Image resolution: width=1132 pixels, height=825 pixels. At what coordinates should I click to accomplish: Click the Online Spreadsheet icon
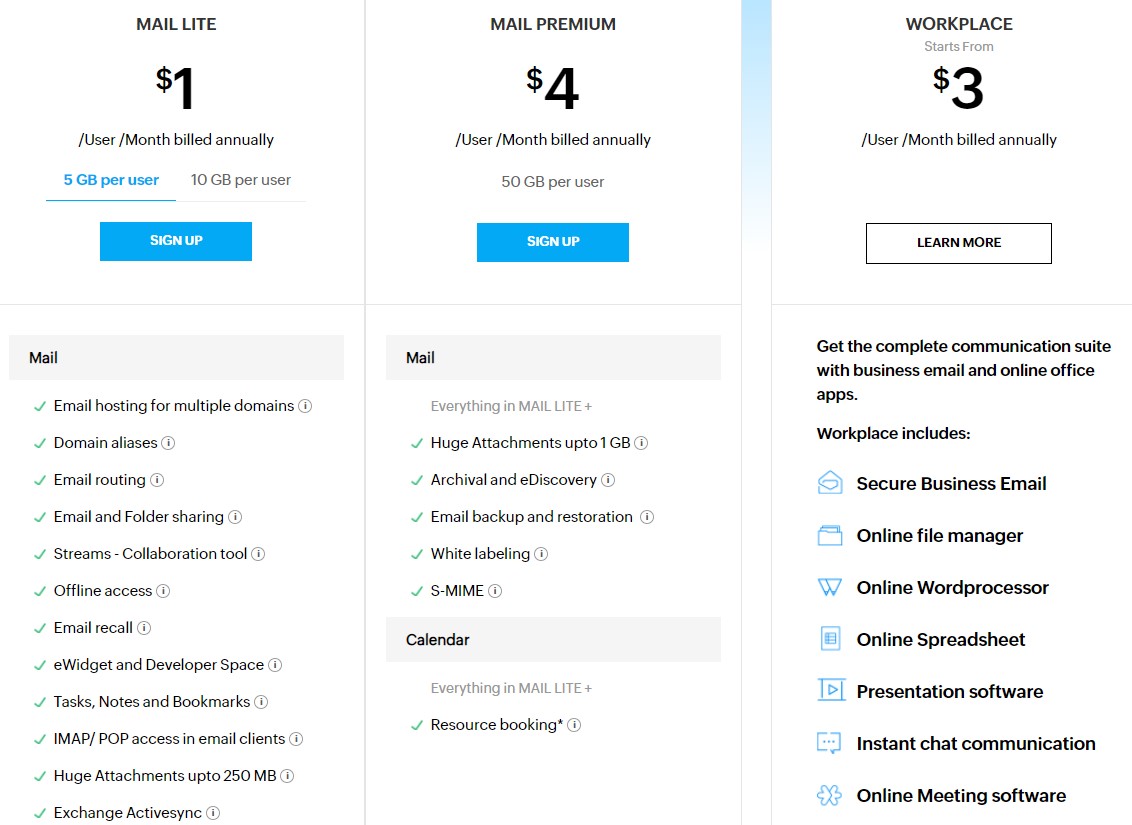830,639
